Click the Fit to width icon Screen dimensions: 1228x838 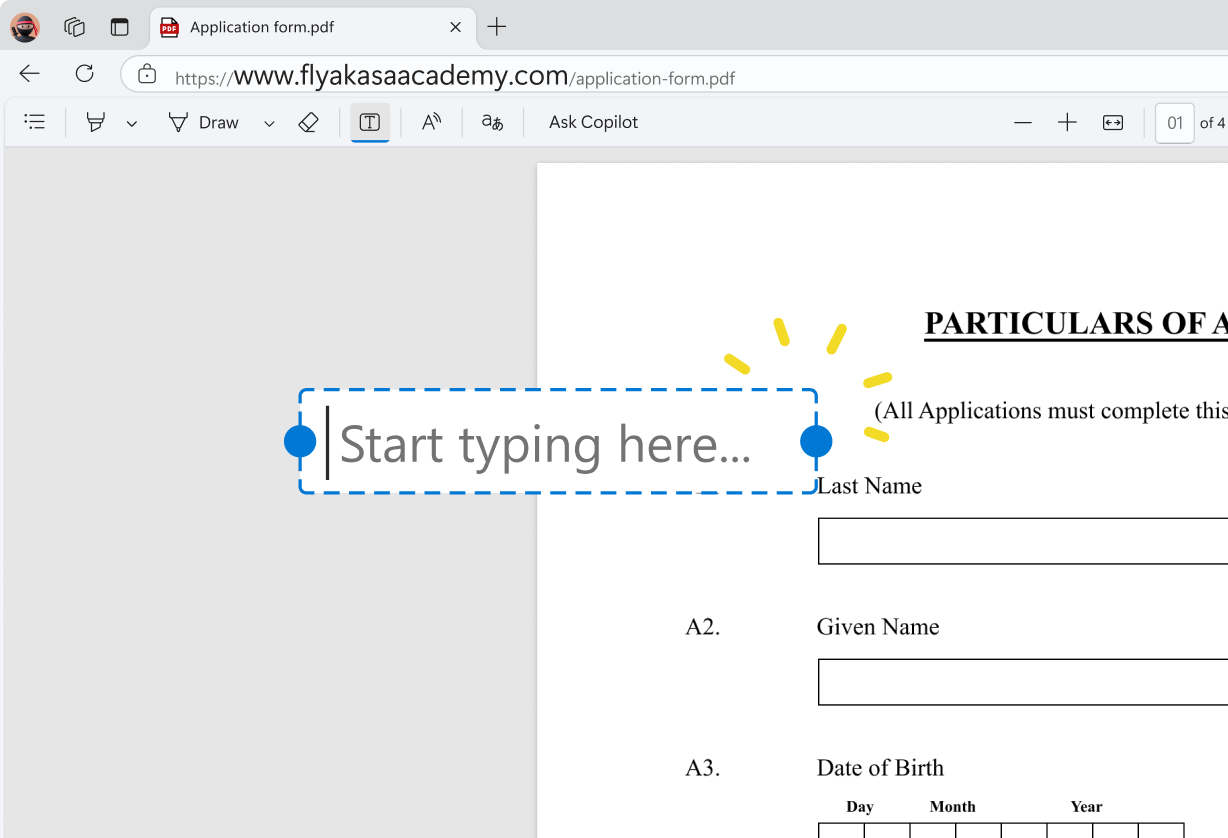pos(1113,123)
